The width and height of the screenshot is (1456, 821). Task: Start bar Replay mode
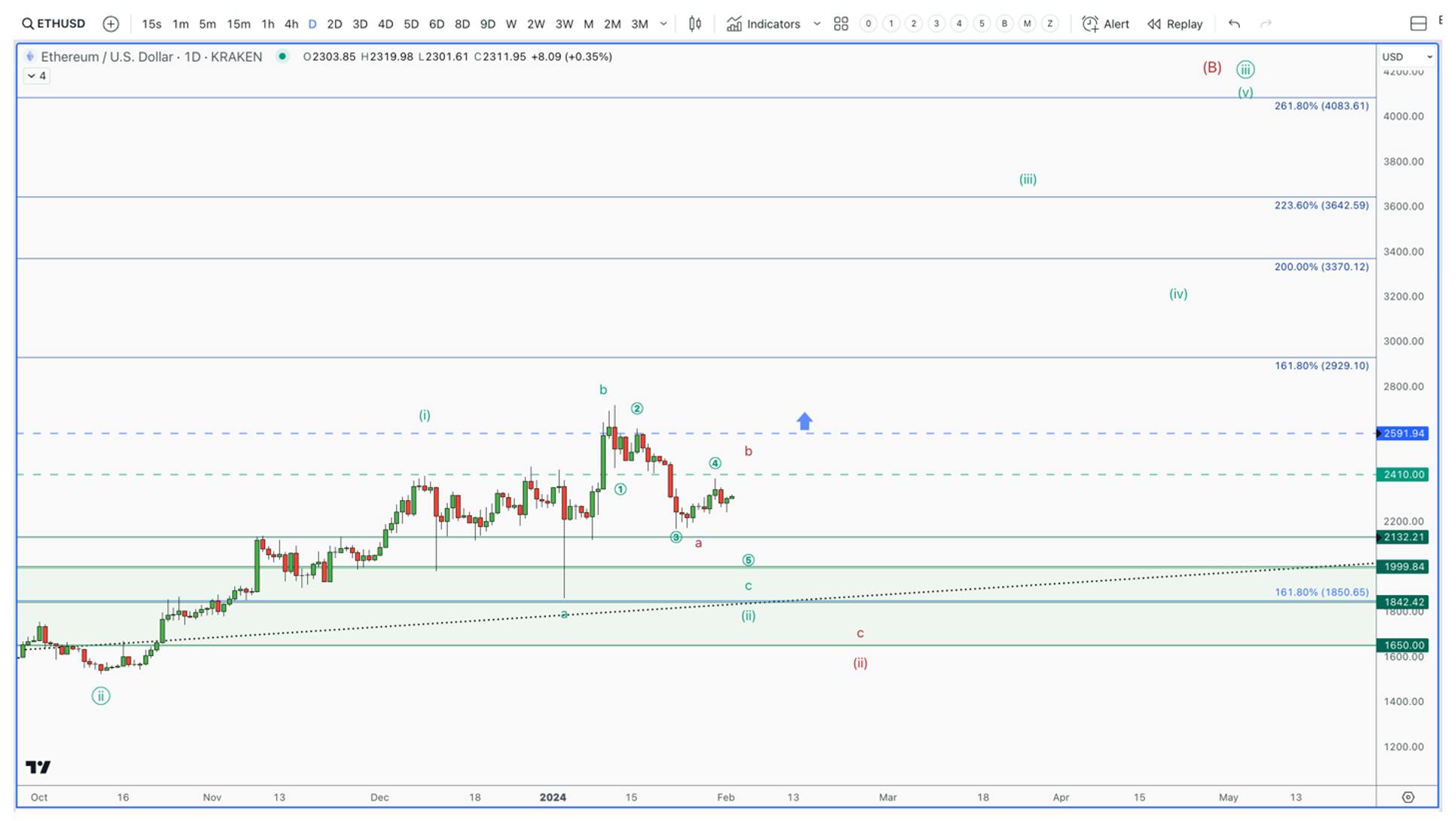(x=1175, y=23)
